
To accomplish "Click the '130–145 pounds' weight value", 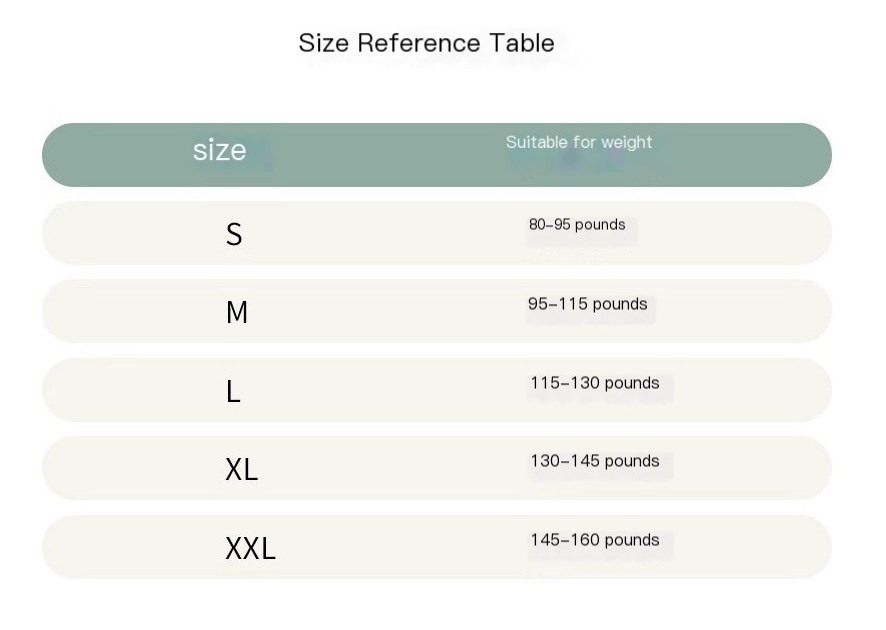I will click(594, 461).
